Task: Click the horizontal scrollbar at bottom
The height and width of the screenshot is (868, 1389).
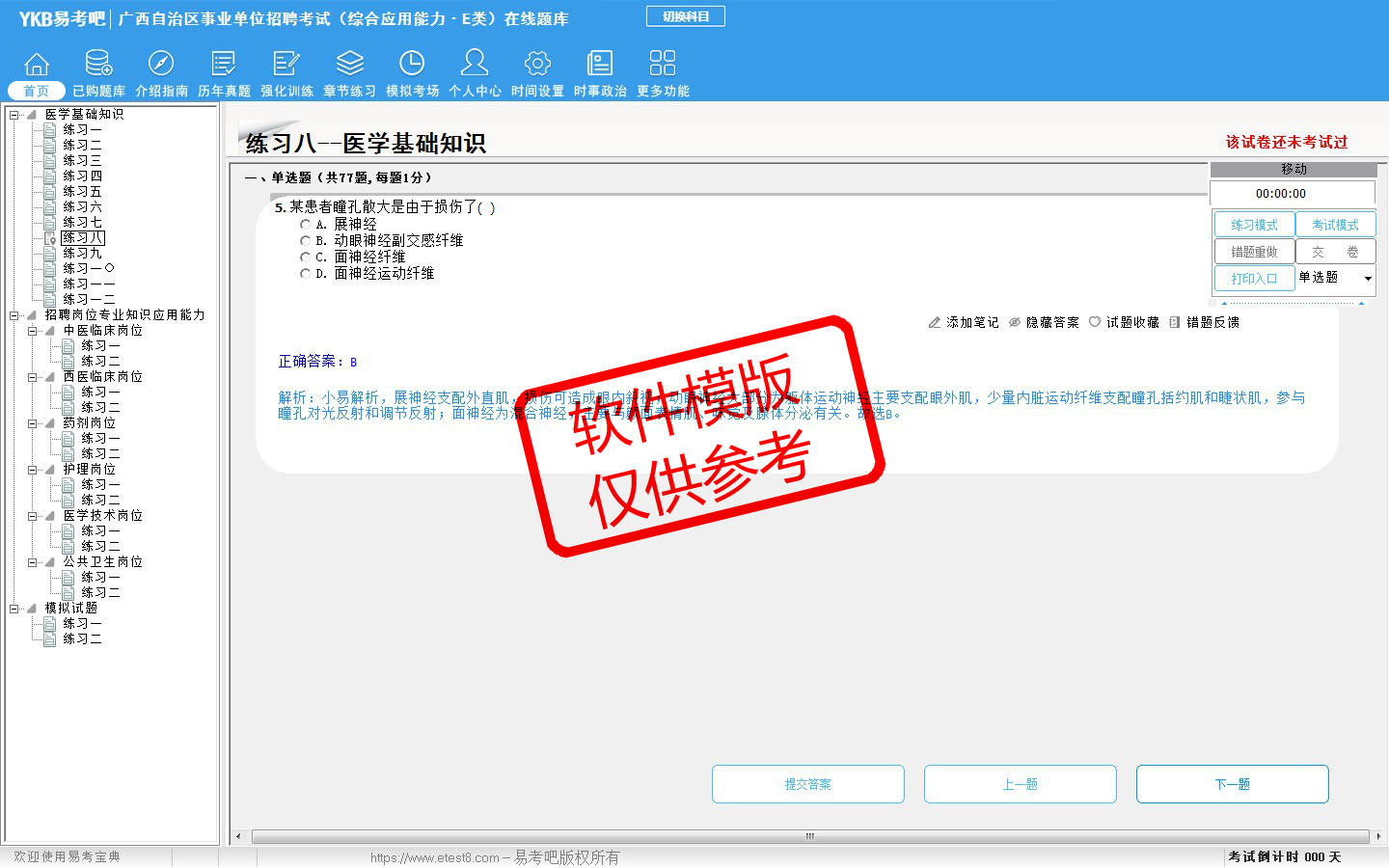Action: pyautogui.click(x=808, y=836)
